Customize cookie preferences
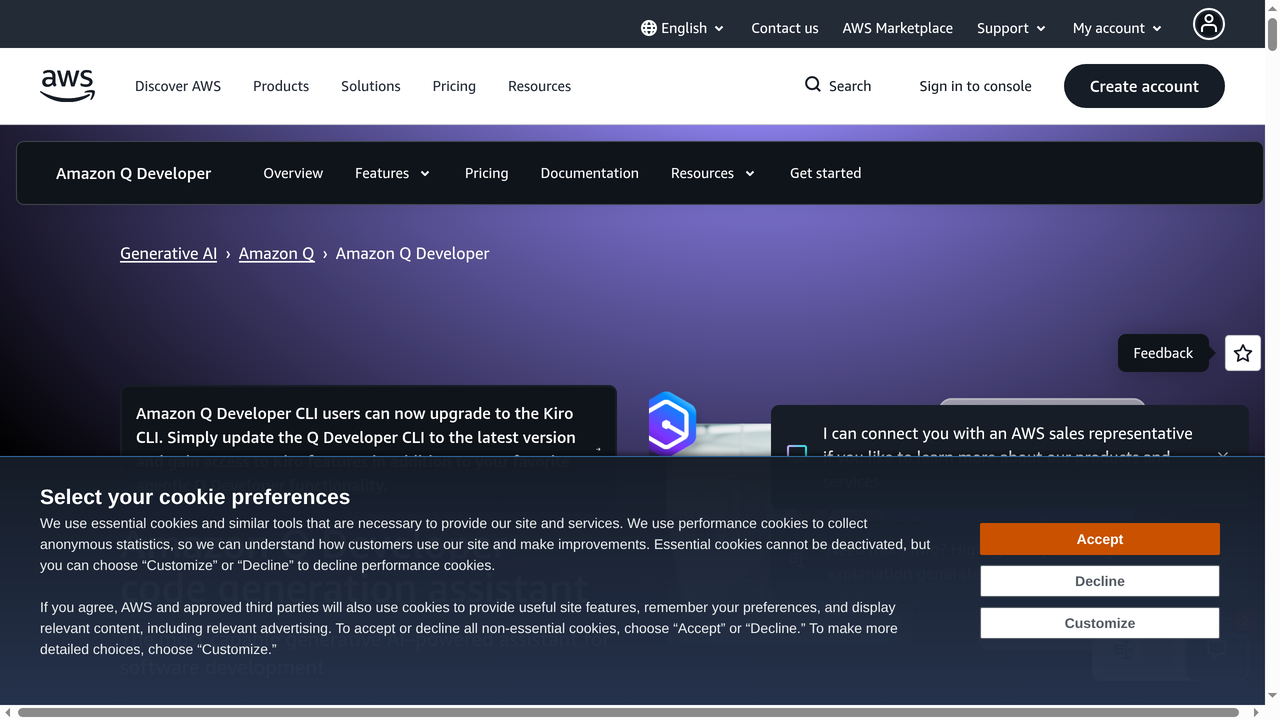 1099,622
